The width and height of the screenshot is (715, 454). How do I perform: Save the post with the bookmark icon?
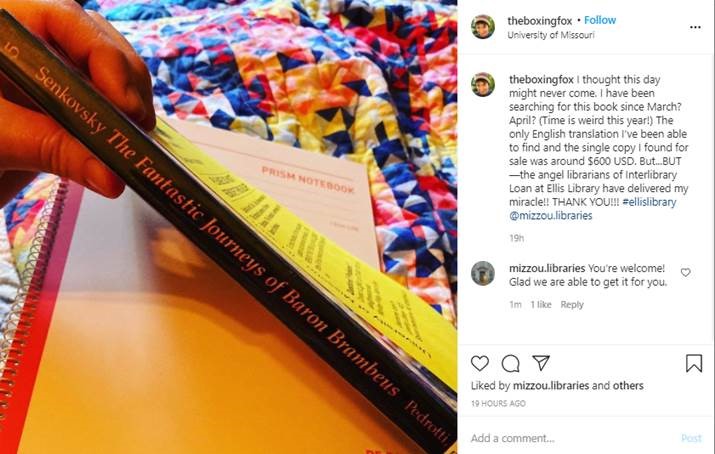coord(694,363)
